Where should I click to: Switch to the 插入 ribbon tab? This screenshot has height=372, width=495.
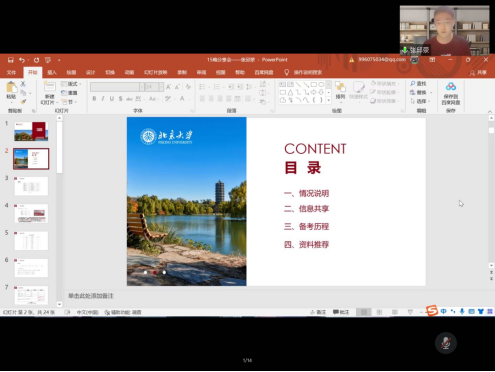[52, 72]
